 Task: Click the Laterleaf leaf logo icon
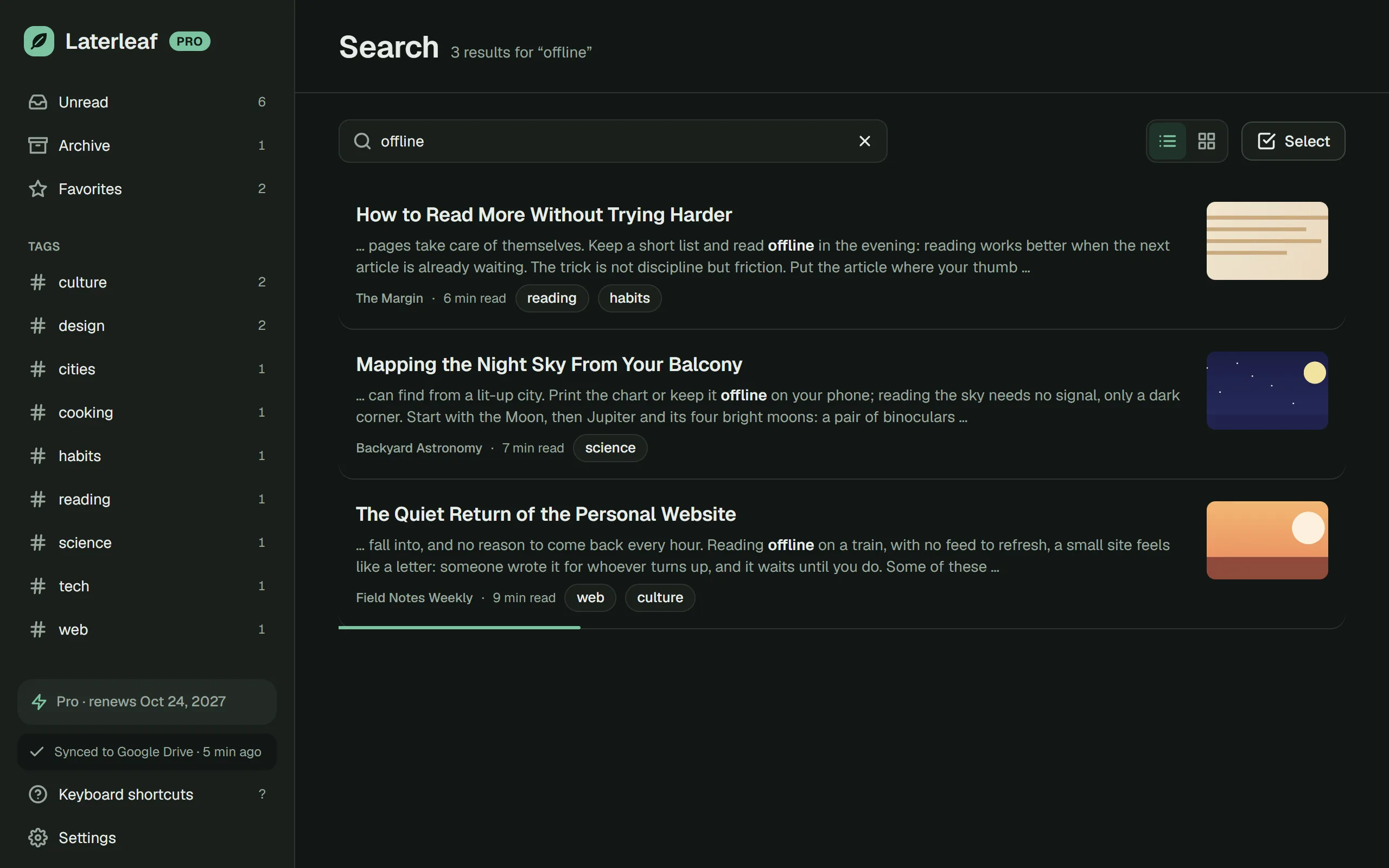tap(39, 41)
